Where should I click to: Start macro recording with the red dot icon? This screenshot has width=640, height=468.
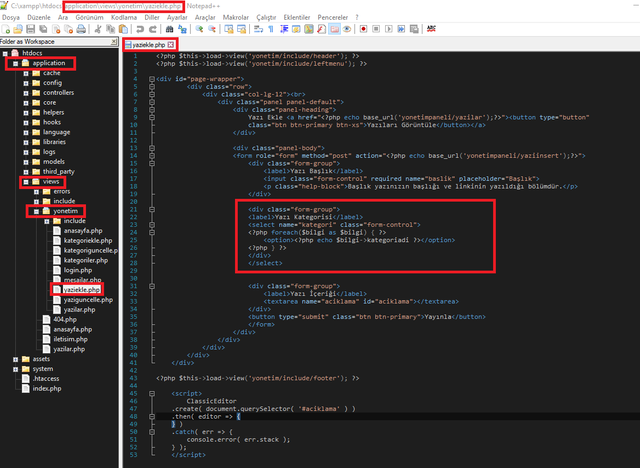[363, 29]
